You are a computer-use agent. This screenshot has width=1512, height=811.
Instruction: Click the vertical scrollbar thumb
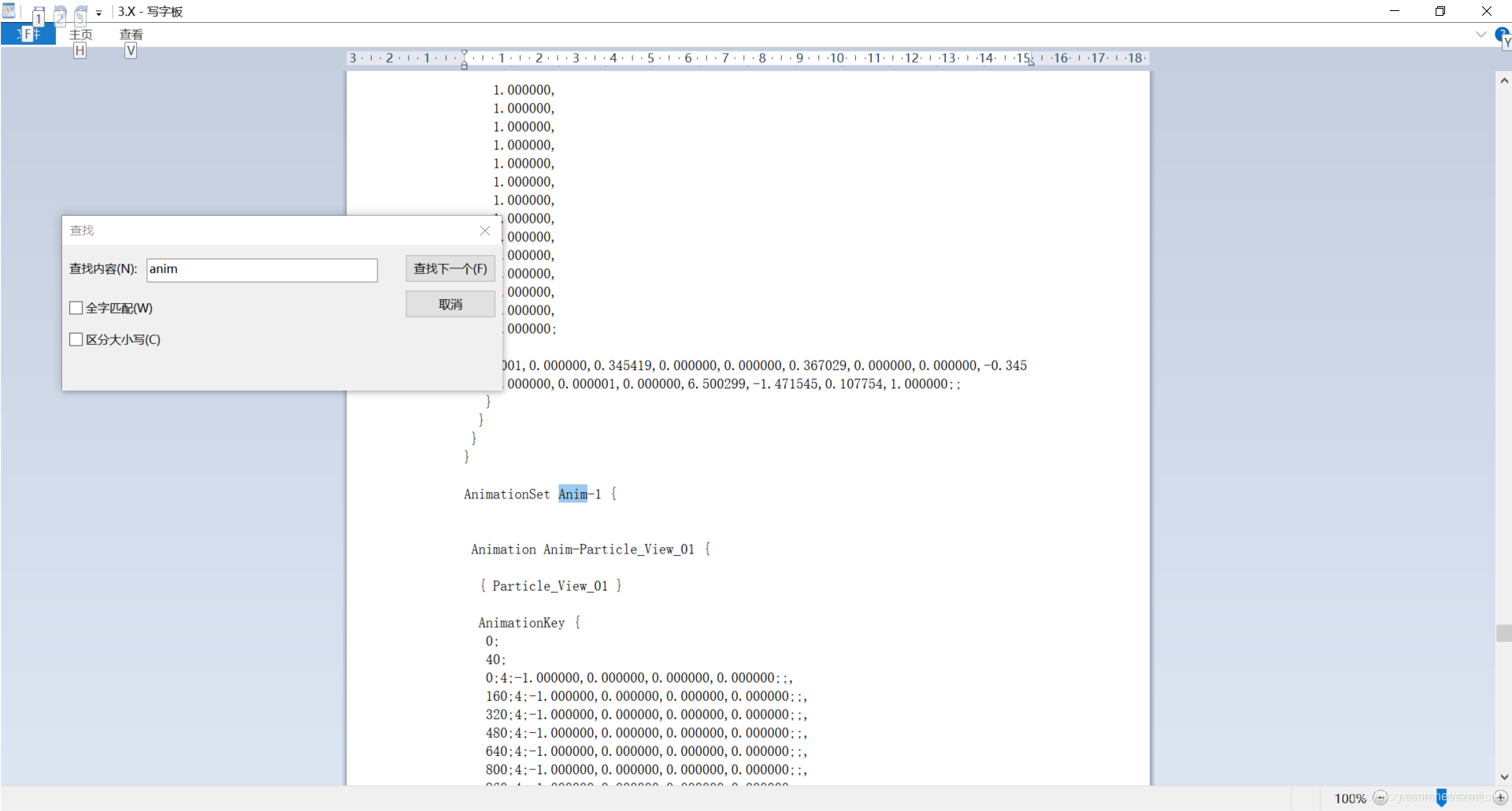[x=1504, y=633]
